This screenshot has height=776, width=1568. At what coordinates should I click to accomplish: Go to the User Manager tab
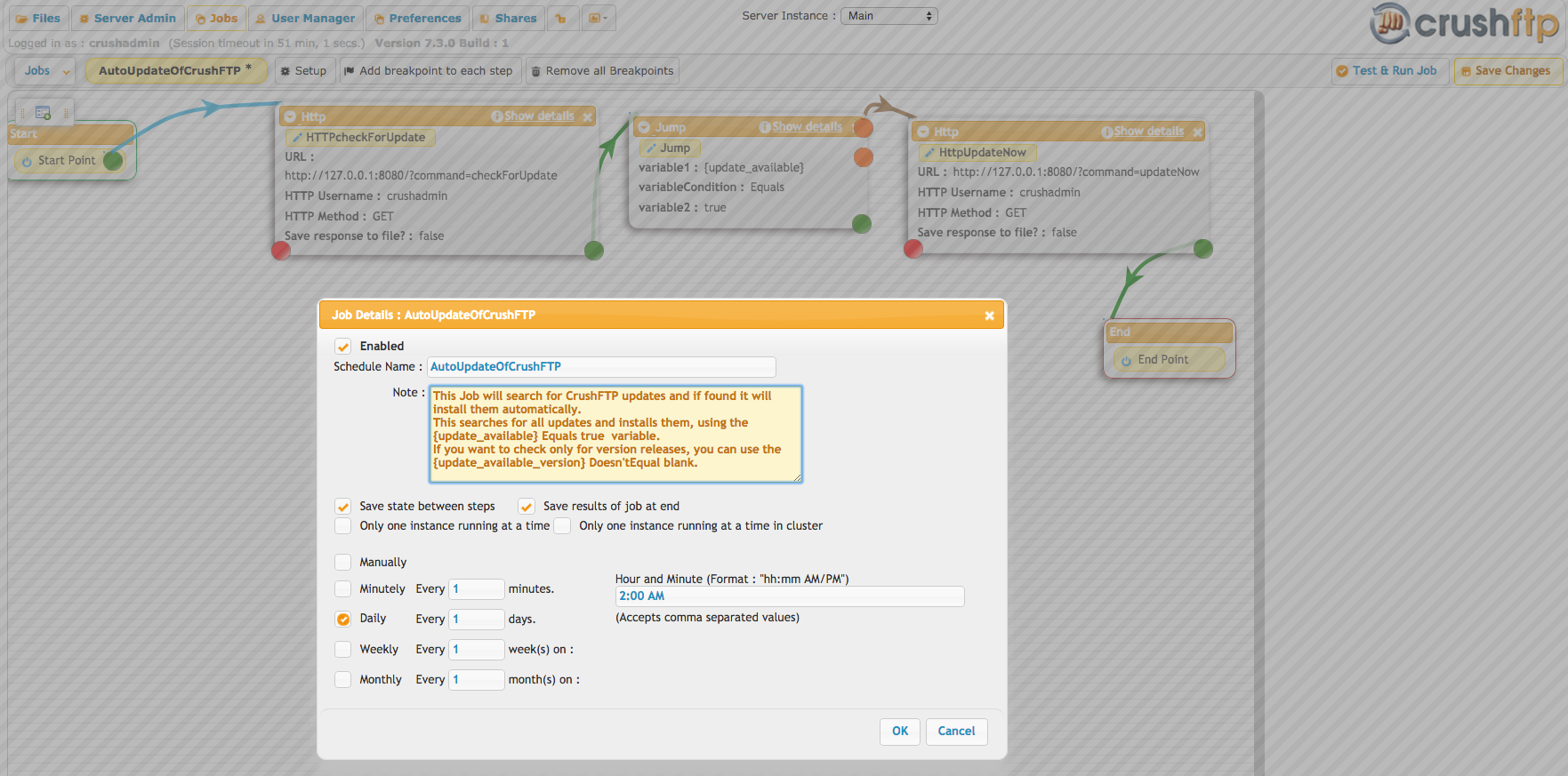click(x=305, y=18)
